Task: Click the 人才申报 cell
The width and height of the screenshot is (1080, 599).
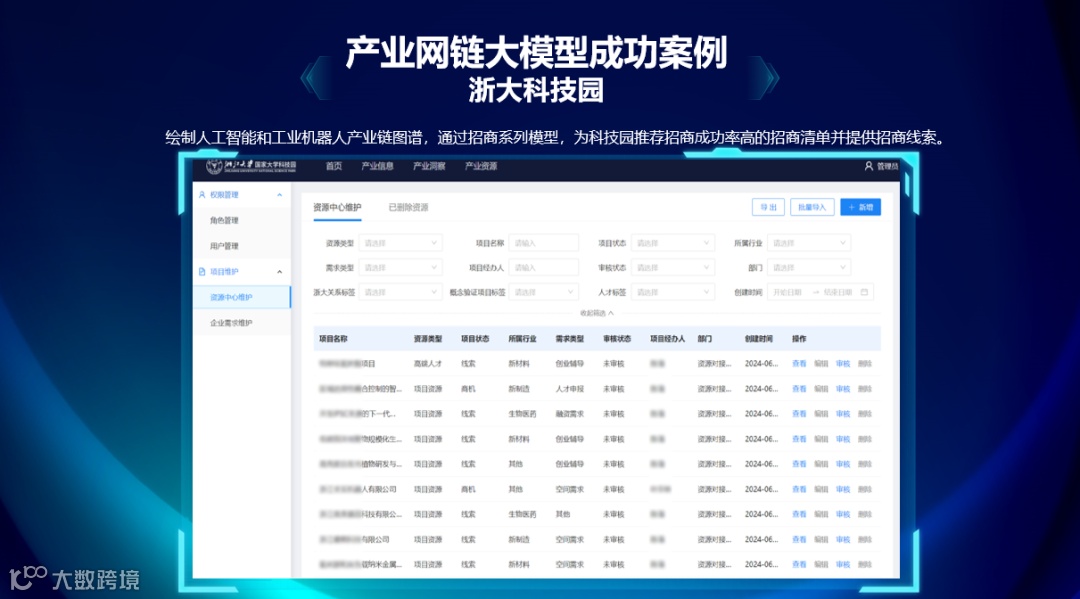Action: pos(570,389)
